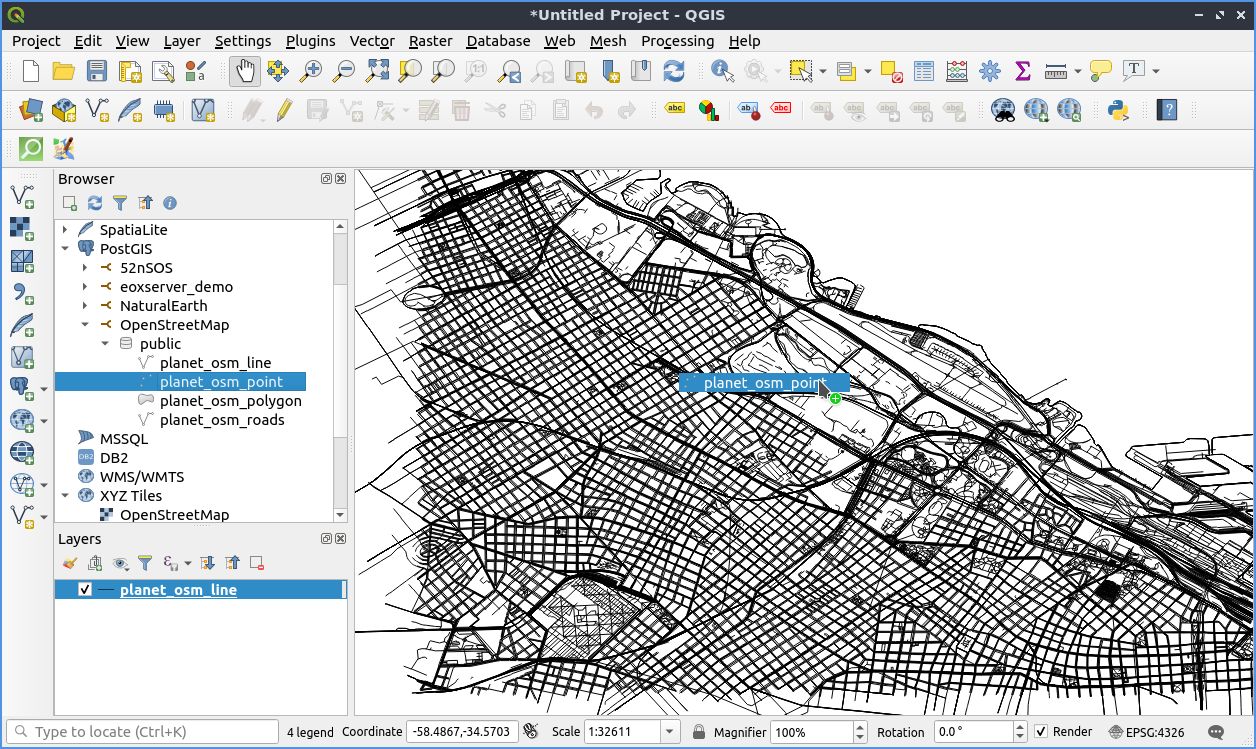Activate the Measure Line ruler tool
Screen dimensions: 1256x749
pos(1055,71)
